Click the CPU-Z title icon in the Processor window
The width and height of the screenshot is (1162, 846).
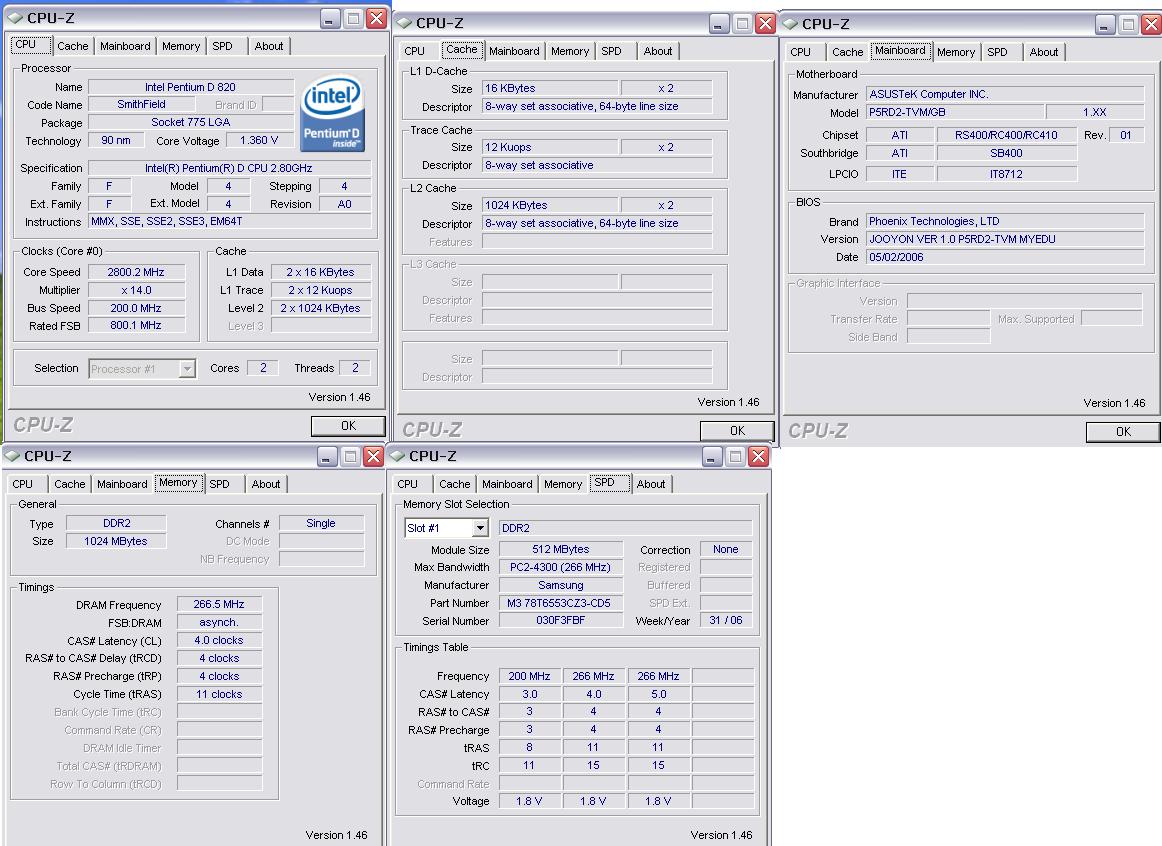[x=16, y=18]
